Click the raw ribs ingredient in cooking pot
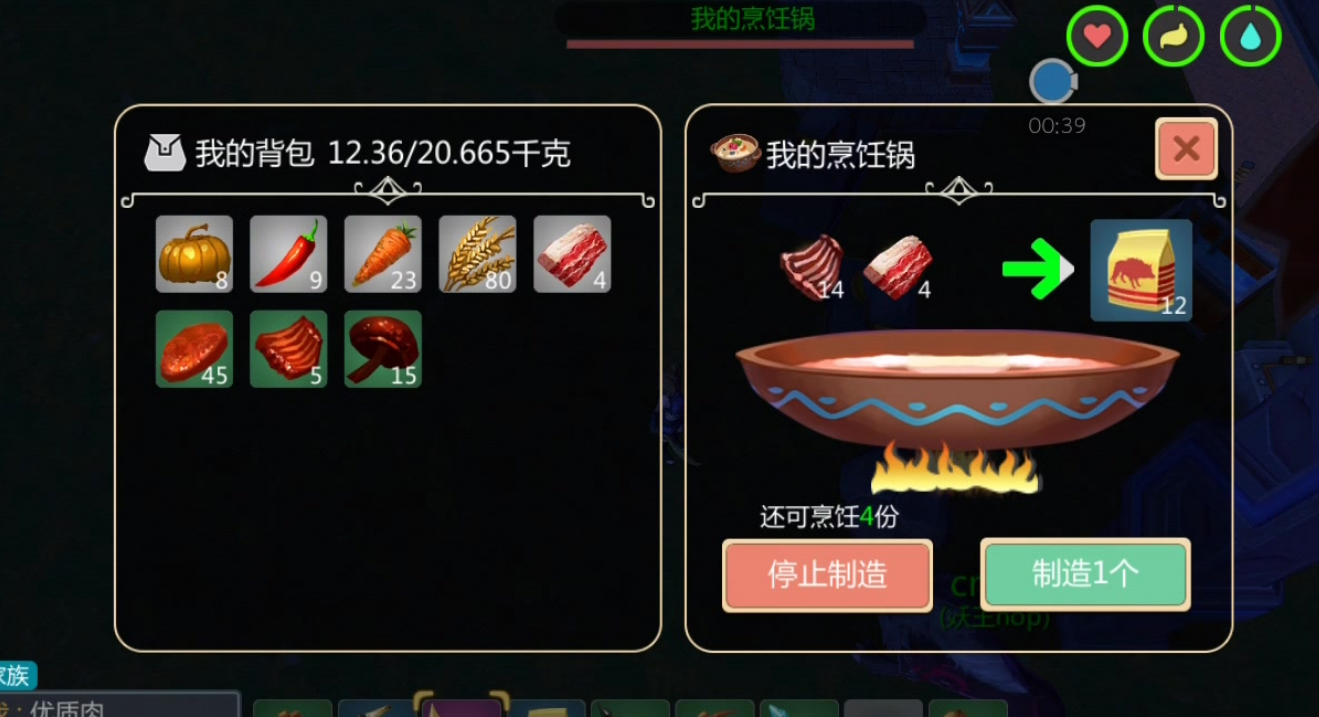This screenshot has height=717, width=1319. tap(813, 267)
